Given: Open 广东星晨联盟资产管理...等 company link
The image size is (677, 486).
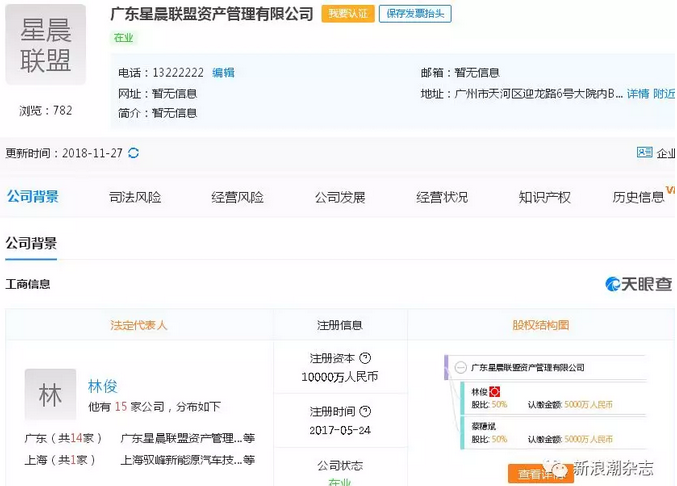Looking at the screenshot, I should [x=188, y=438].
